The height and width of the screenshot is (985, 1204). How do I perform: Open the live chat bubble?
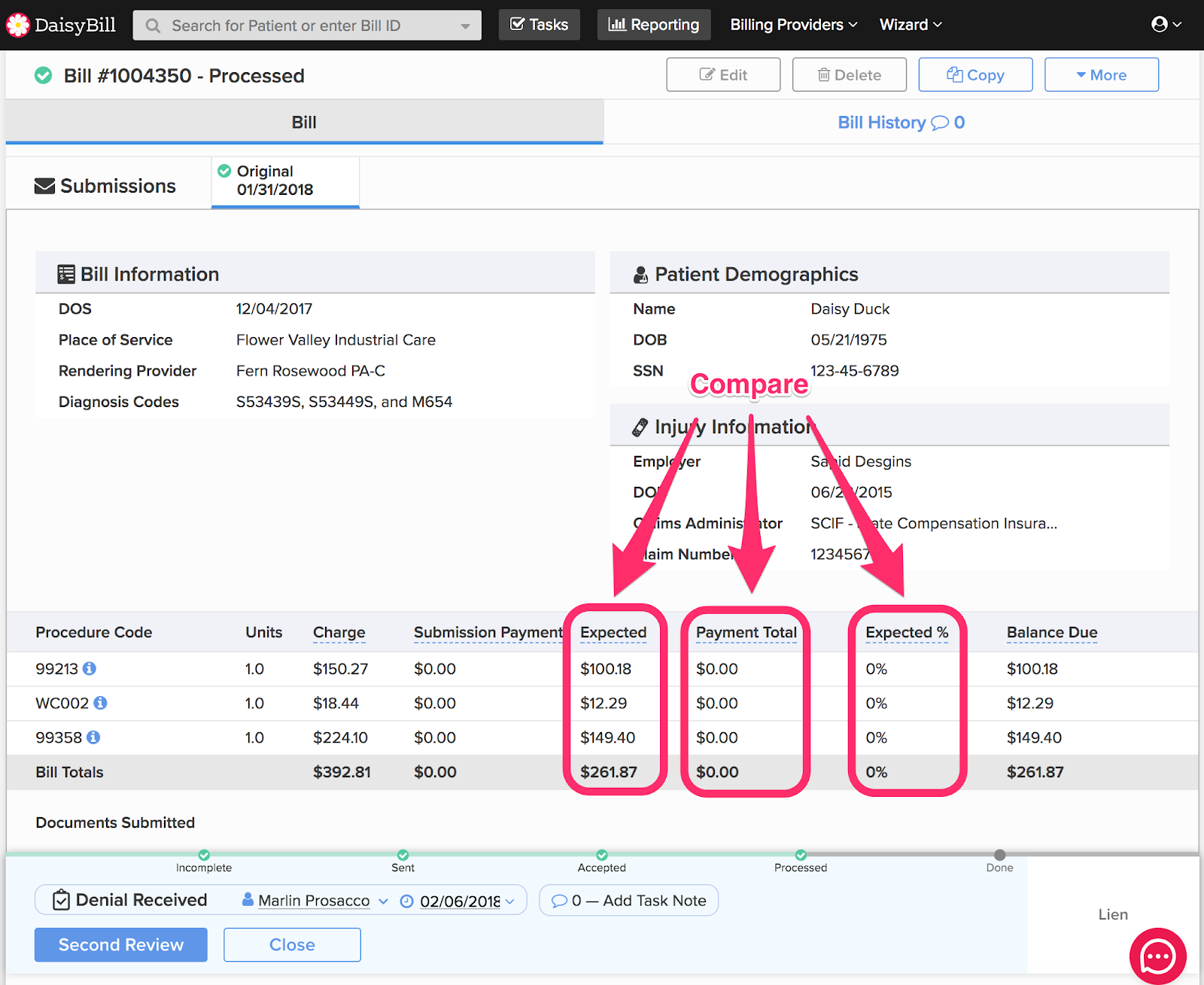pos(1157,956)
